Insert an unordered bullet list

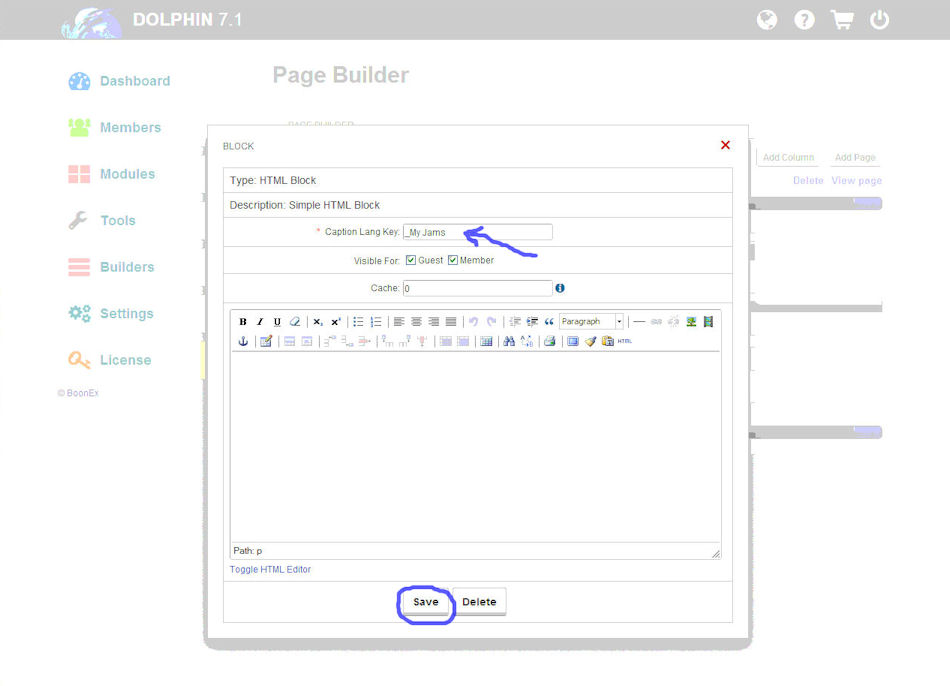tap(358, 322)
